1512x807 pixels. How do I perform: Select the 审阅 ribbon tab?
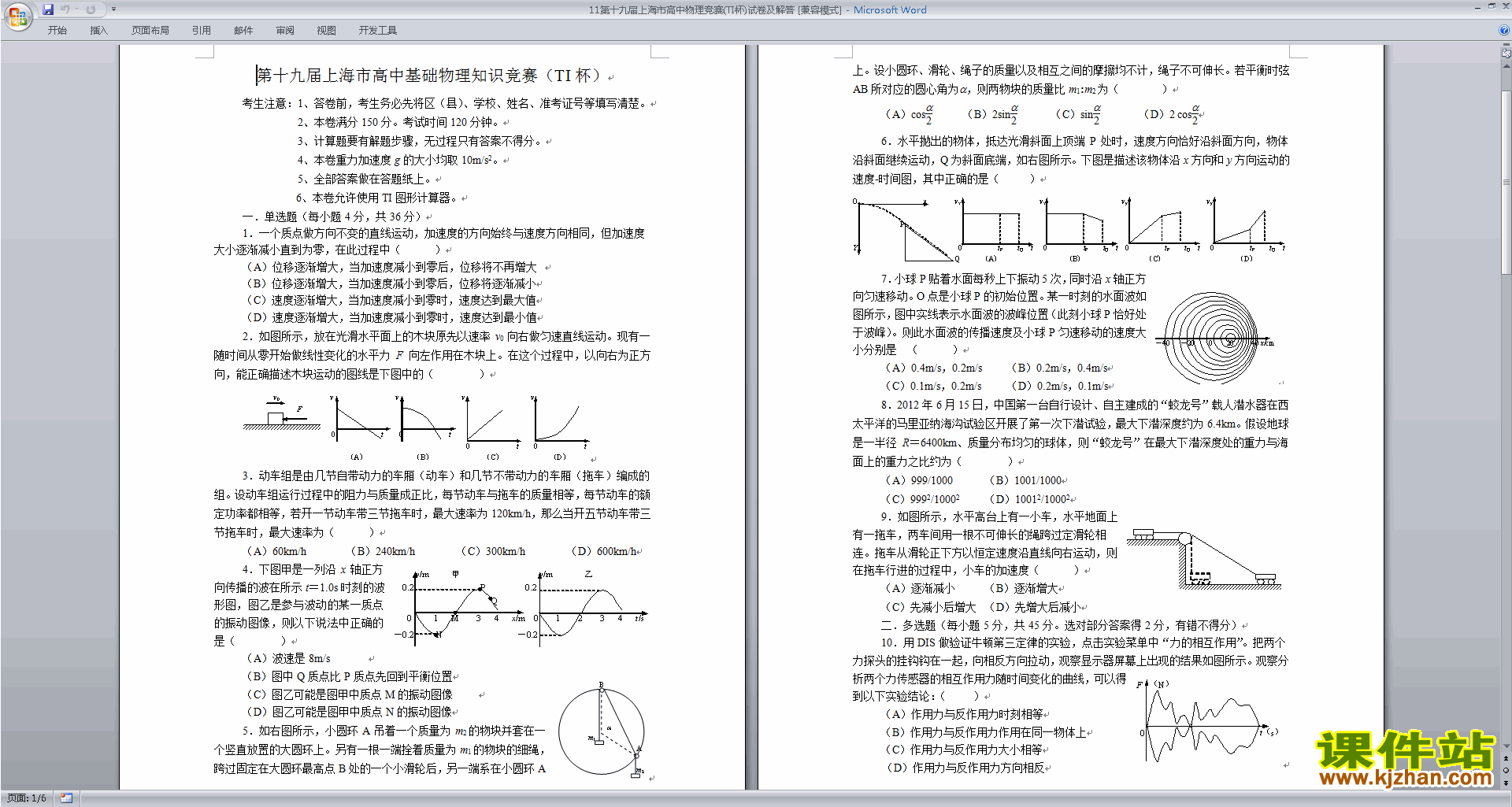(285, 30)
